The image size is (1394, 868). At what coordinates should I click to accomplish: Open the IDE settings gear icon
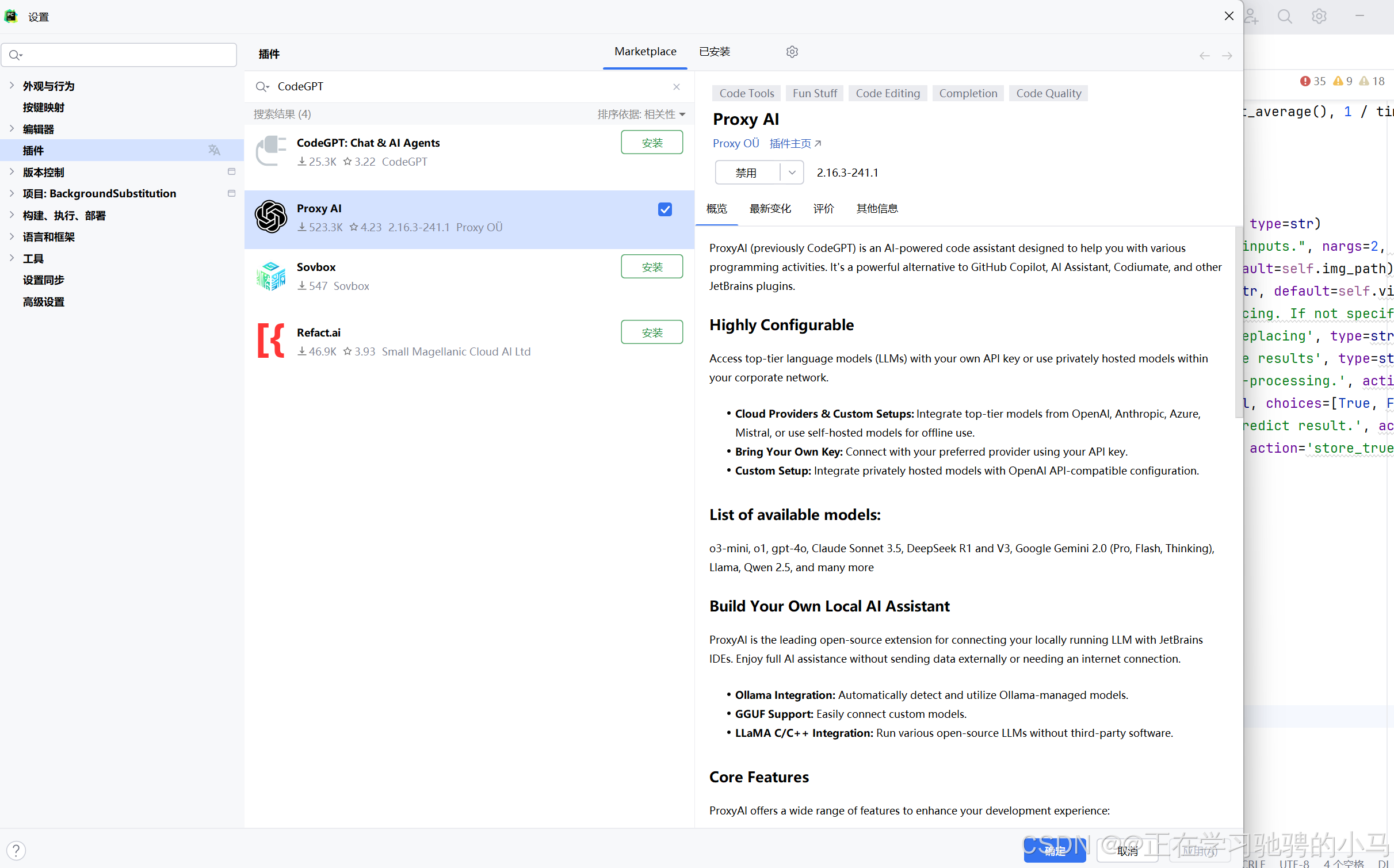pyautogui.click(x=1319, y=17)
